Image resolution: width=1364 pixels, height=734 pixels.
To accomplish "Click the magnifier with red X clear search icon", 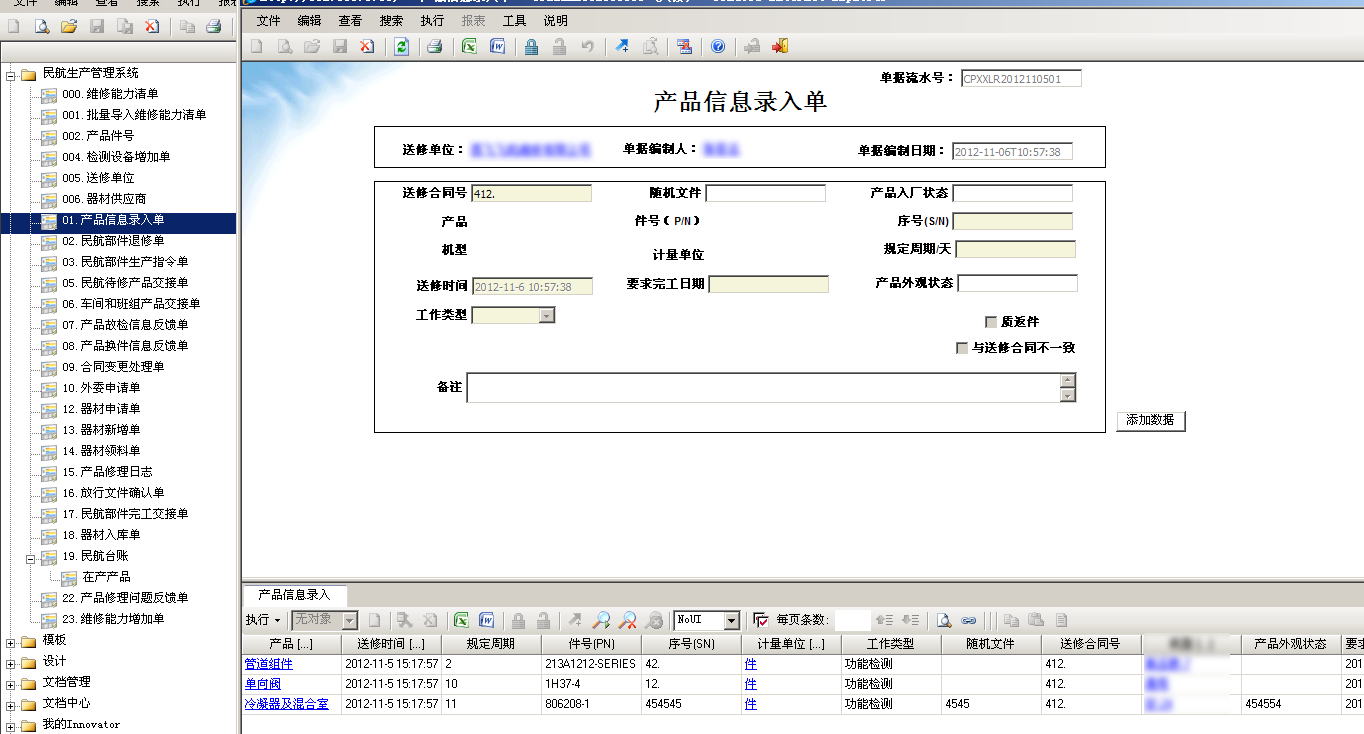I will 628,620.
